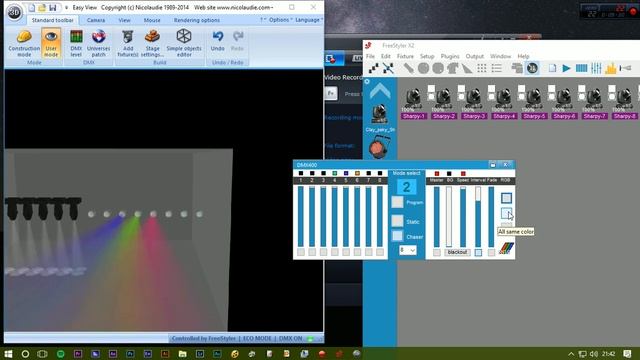Toggle the Chaser mode checkbox
Viewport: 640px width, 360px height.
[397, 236]
